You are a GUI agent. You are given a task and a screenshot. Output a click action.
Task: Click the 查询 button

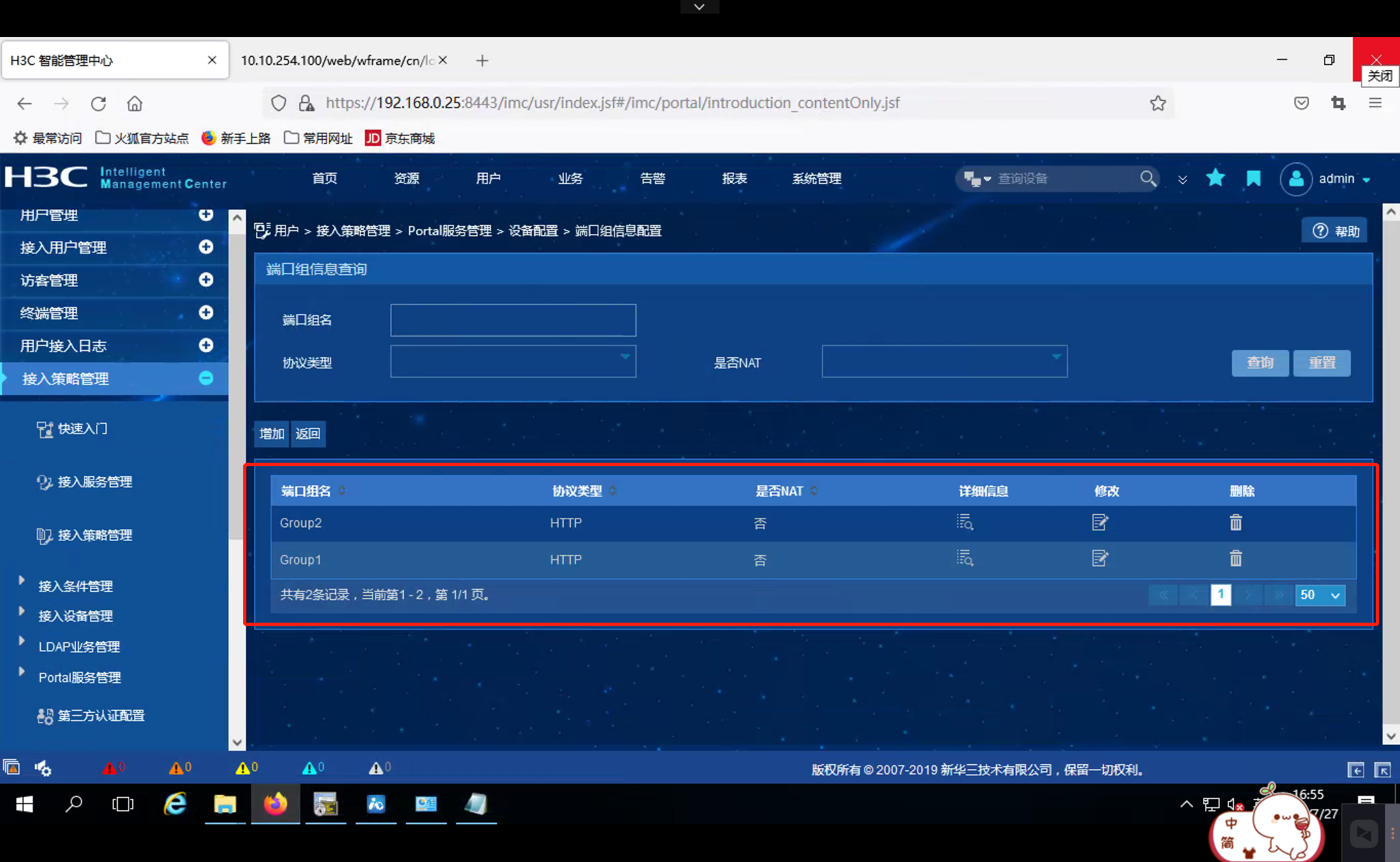[1260, 363]
